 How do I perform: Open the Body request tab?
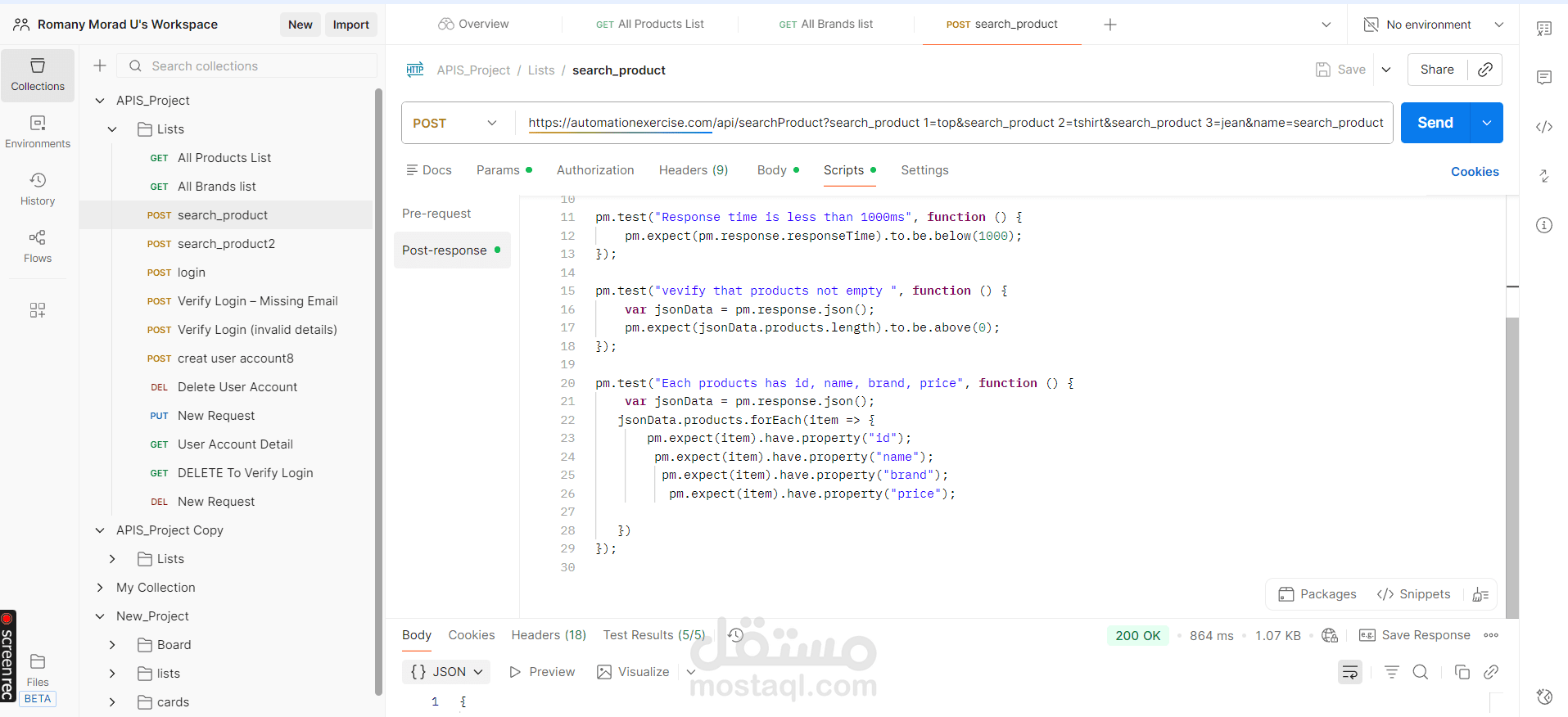778,170
